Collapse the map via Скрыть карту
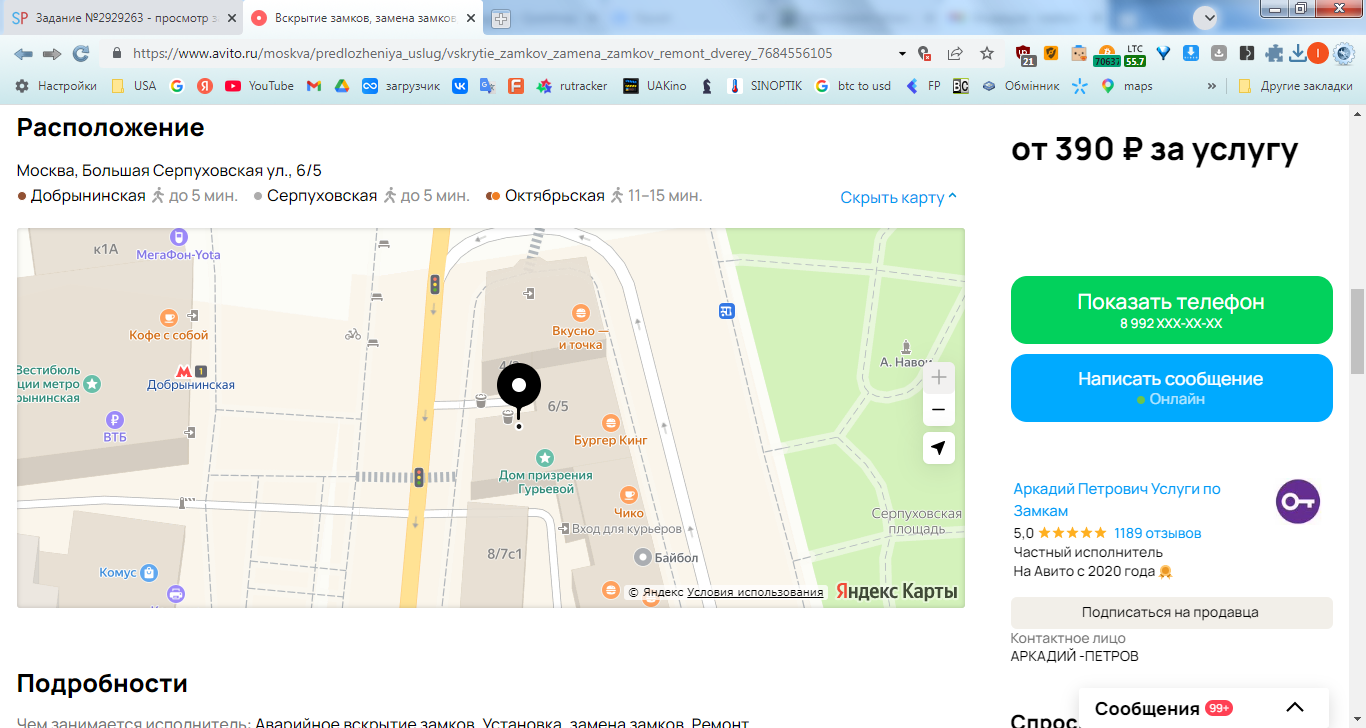 [x=899, y=197]
